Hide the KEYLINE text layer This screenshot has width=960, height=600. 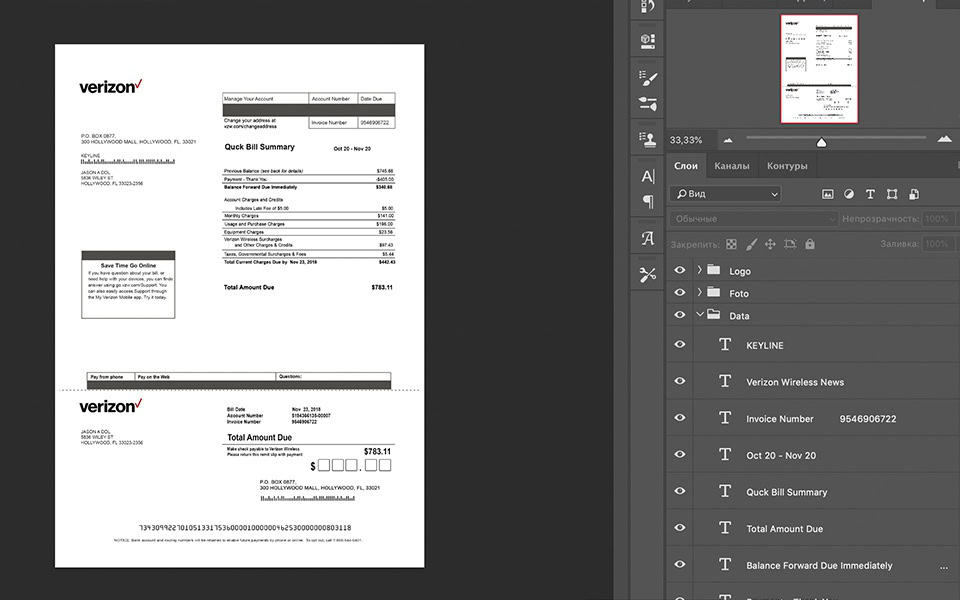pos(680,344)
